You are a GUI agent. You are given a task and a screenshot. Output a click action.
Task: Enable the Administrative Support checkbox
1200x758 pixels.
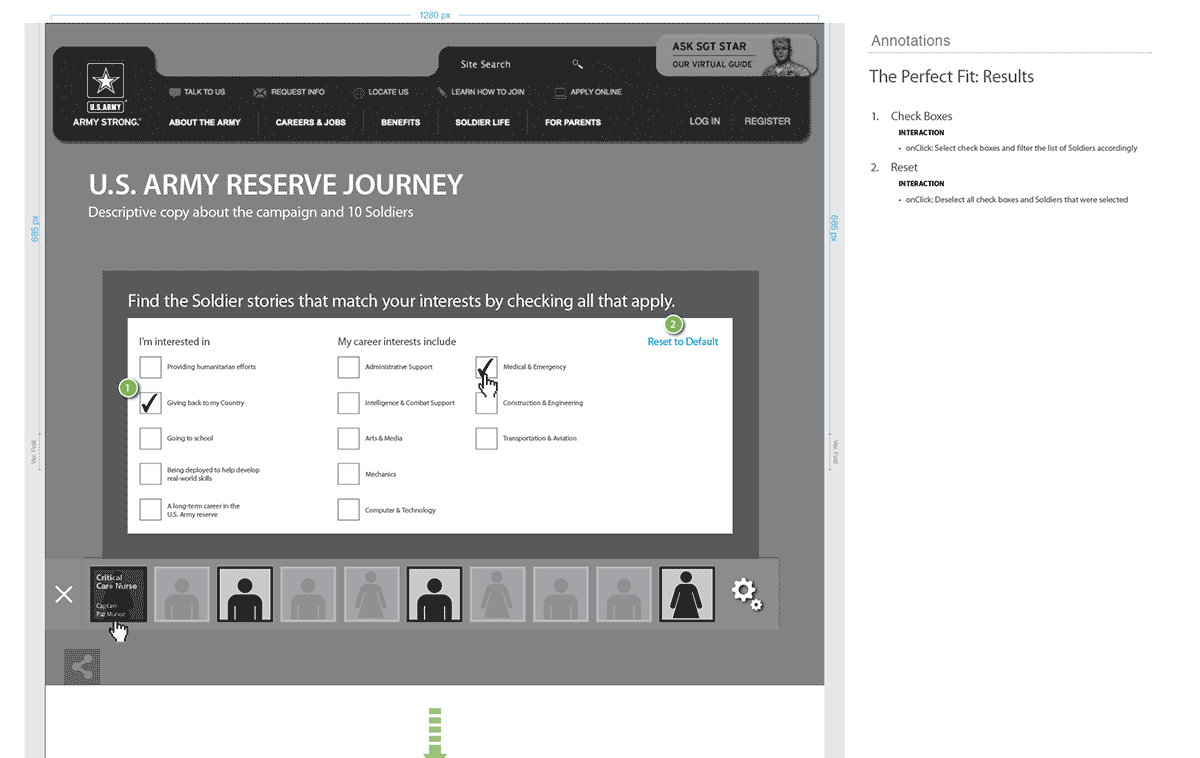[348, 367]
